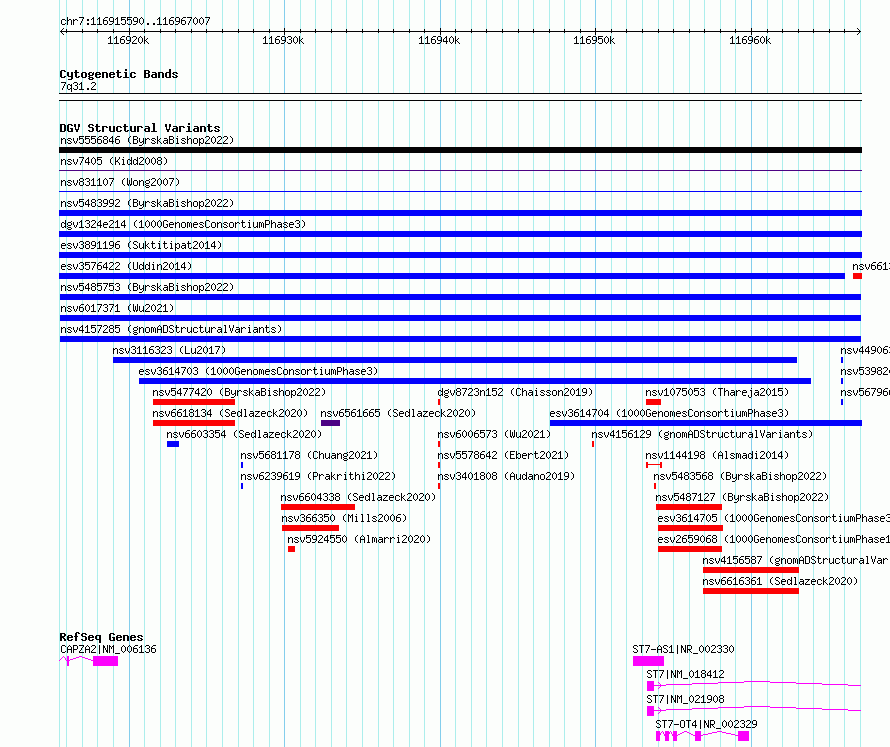This screenshot has height=747, width=890.
Task: Open dgv8723n152 (Chaisson2019) label
Action: [515, 392]
